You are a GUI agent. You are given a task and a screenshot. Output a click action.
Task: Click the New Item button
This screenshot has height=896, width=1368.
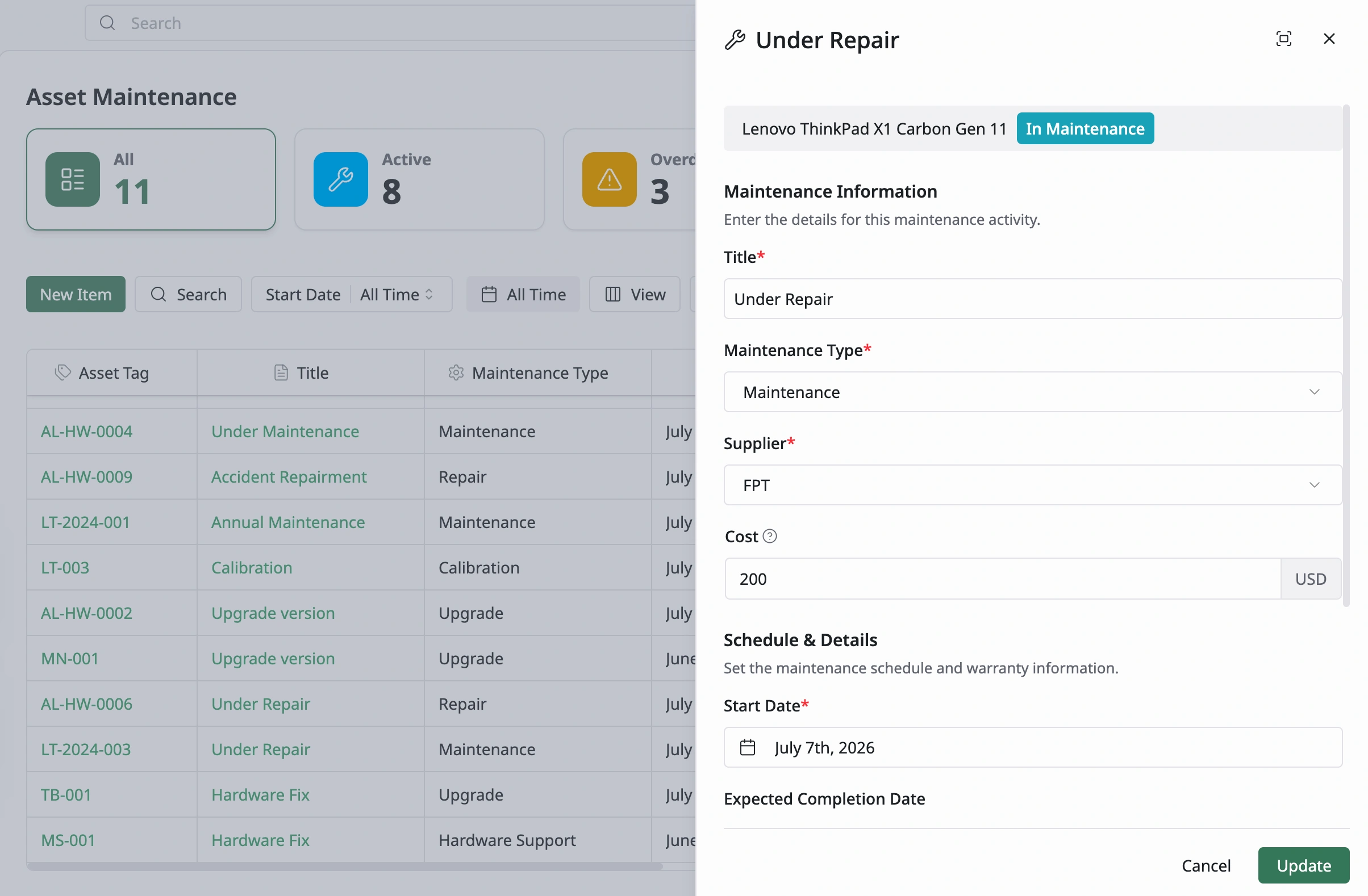tap(76, 294)
